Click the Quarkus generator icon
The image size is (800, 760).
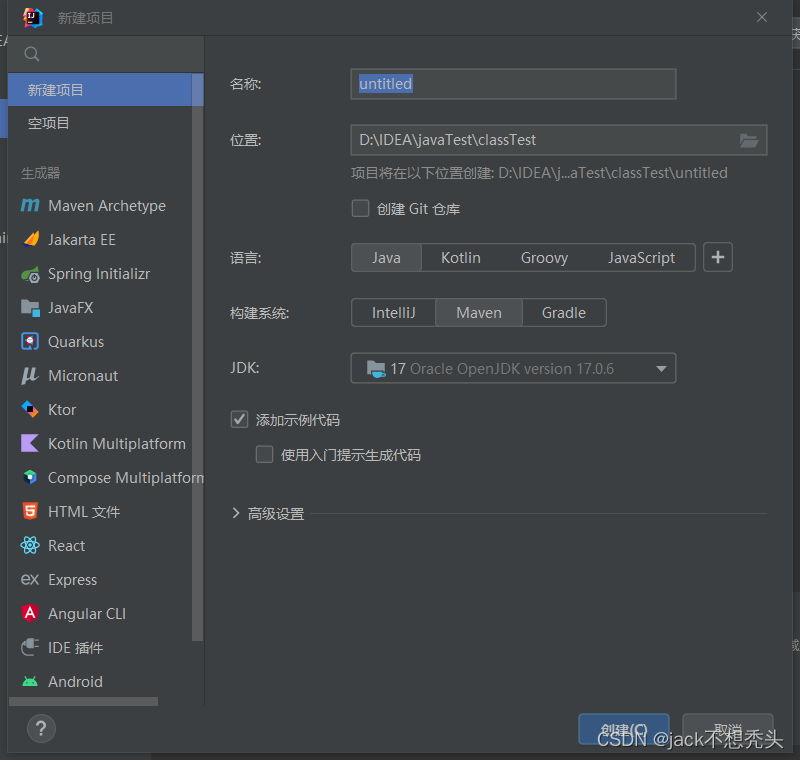pos(30,341)
